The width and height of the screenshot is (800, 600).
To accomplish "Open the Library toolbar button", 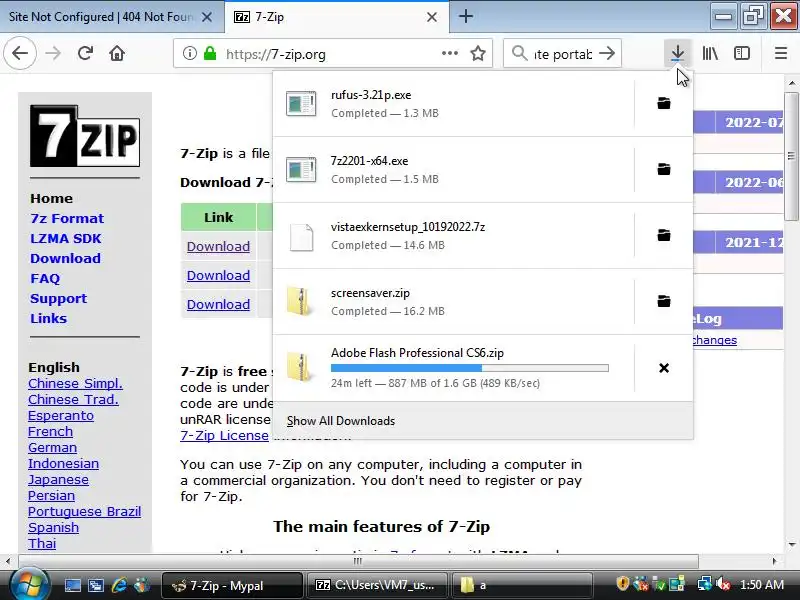I will click(710, 53).
